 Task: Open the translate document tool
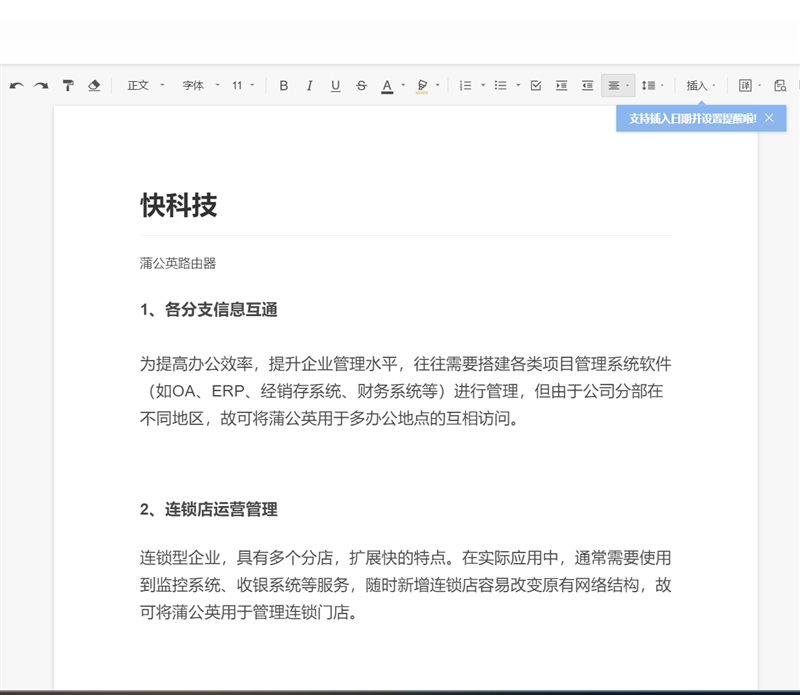[x=745, y=86]
